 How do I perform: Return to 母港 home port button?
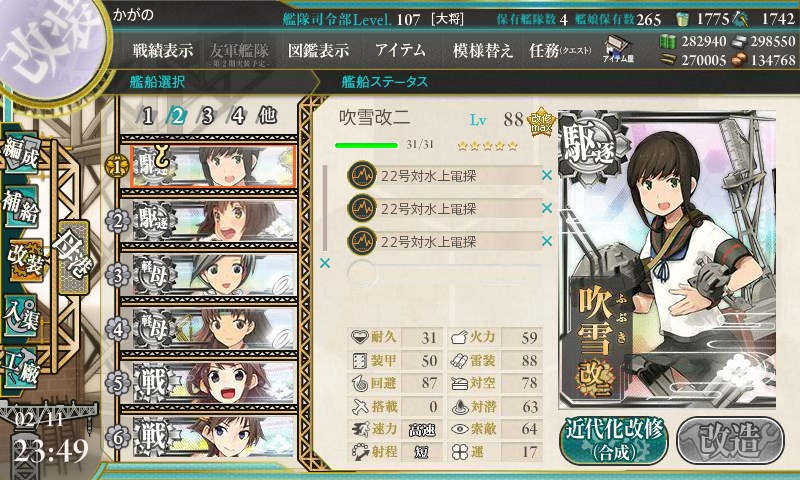[73, 258]
